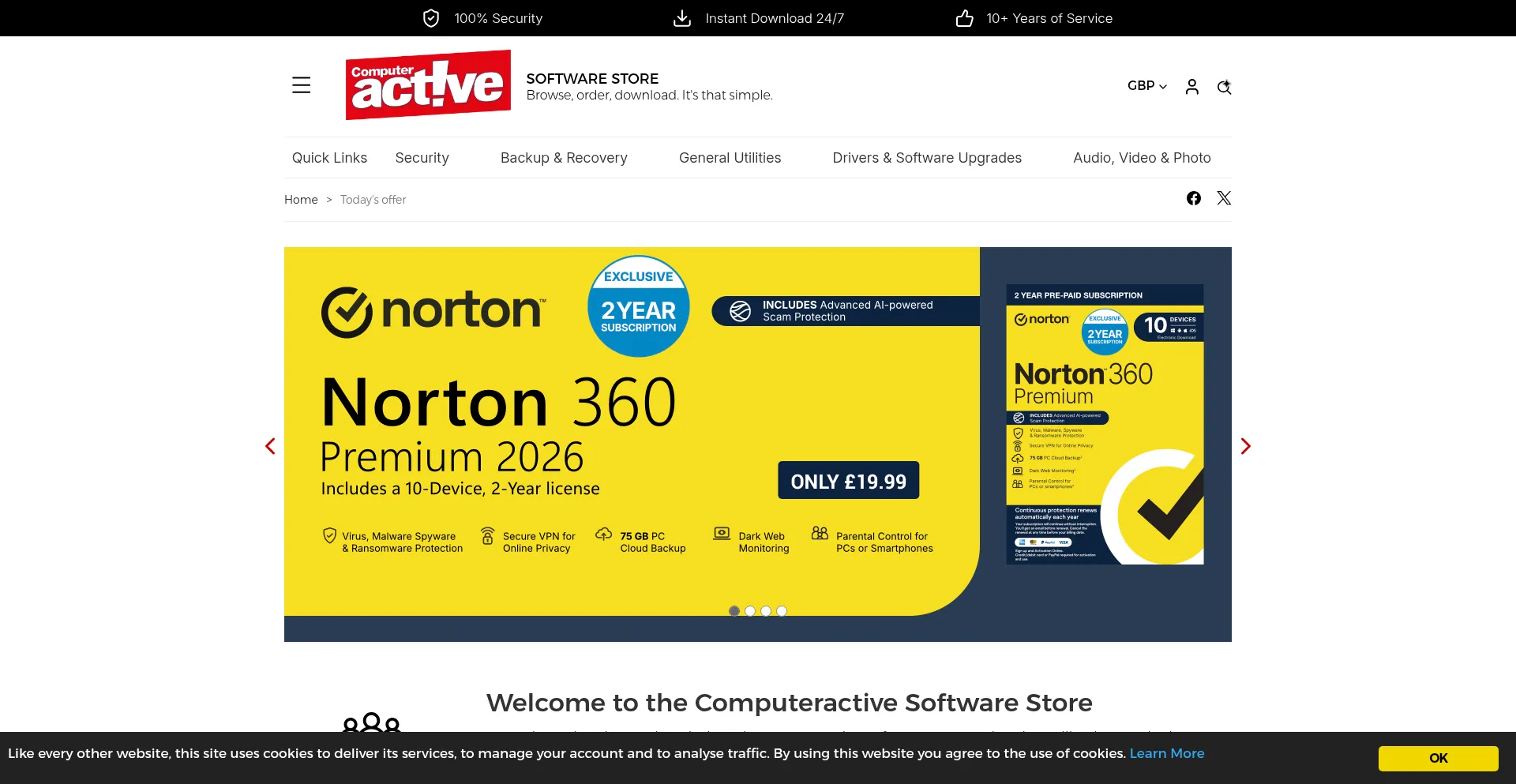Accept cookies with OK button
Image resolution: width=1516 pixels, height=784 pixels.
pos(1438,758)
